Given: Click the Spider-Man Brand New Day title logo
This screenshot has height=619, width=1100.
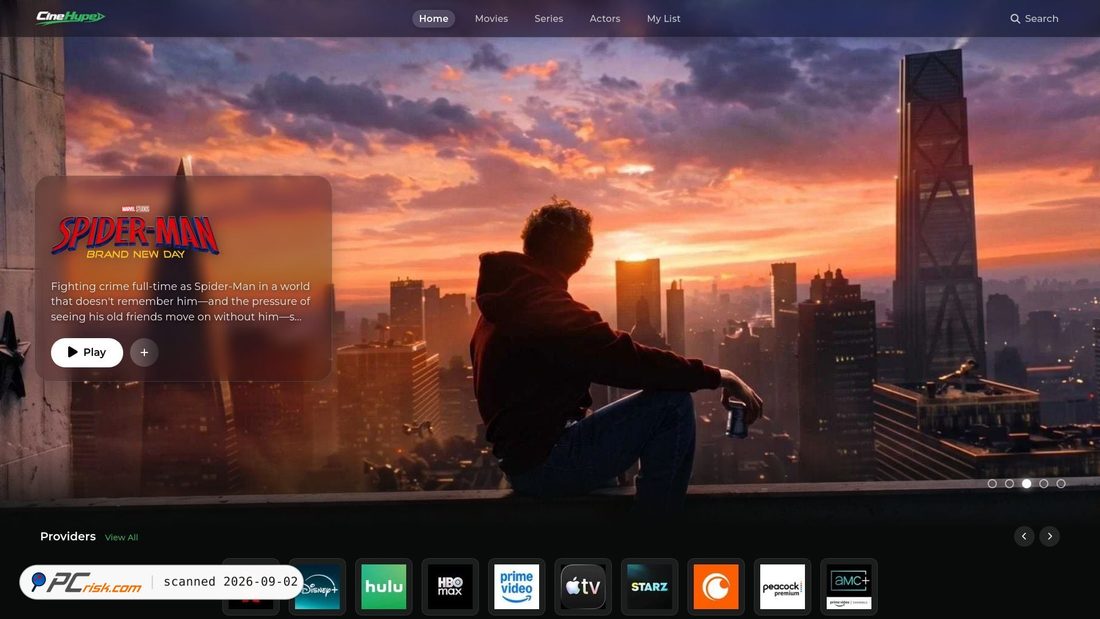Looking at the screenshot, I should (x=135, y=233).
